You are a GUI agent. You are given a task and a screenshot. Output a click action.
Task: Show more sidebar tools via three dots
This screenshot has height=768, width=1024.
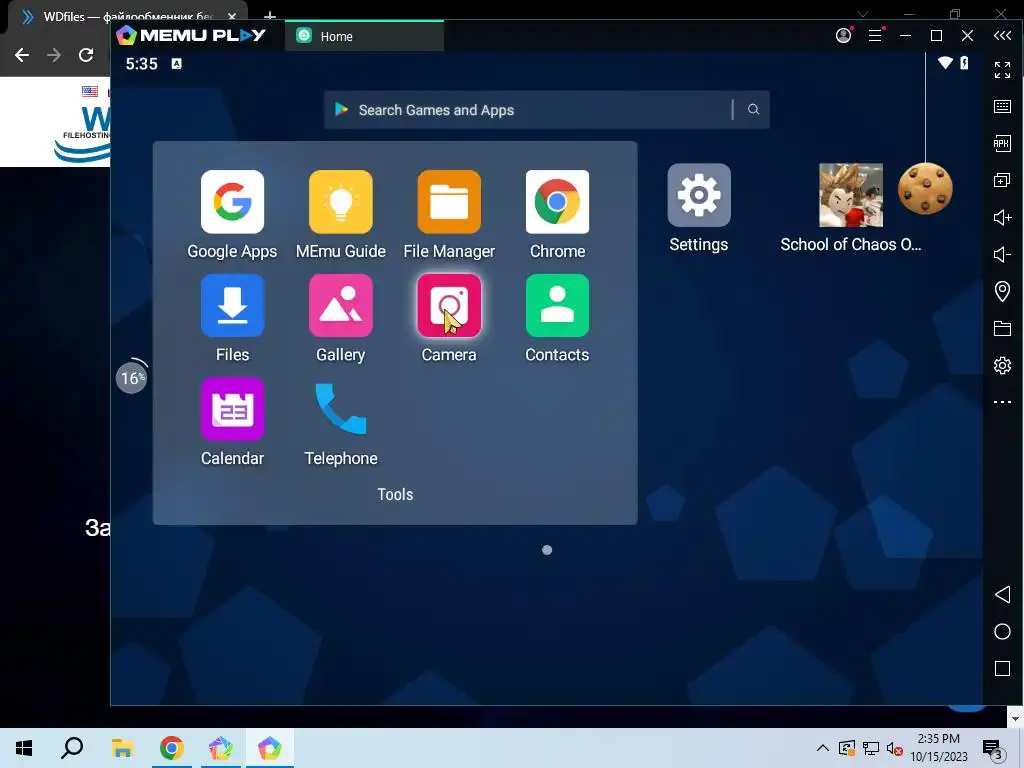click(1002, 402)
